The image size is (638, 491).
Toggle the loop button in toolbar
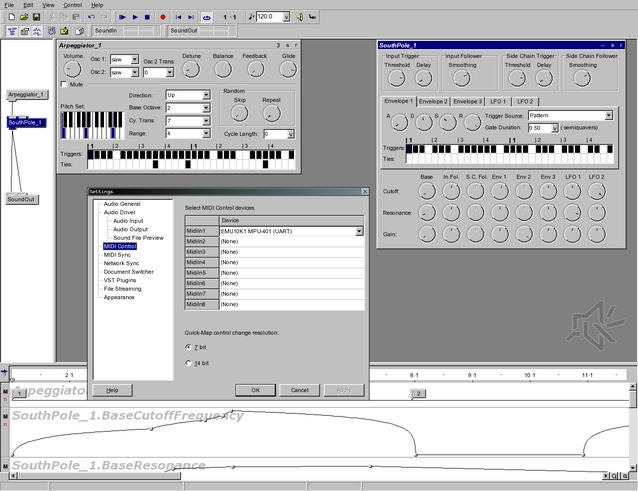coord(206,17)
